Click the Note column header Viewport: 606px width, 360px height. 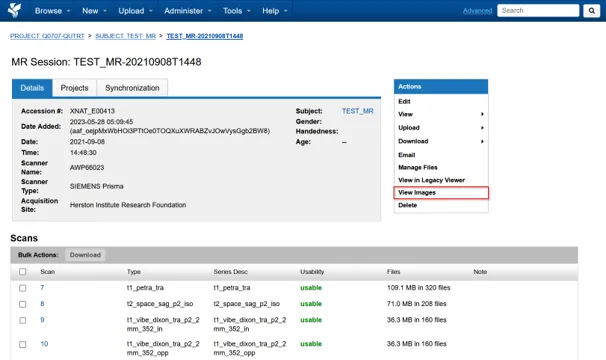[x=480, y=272]
